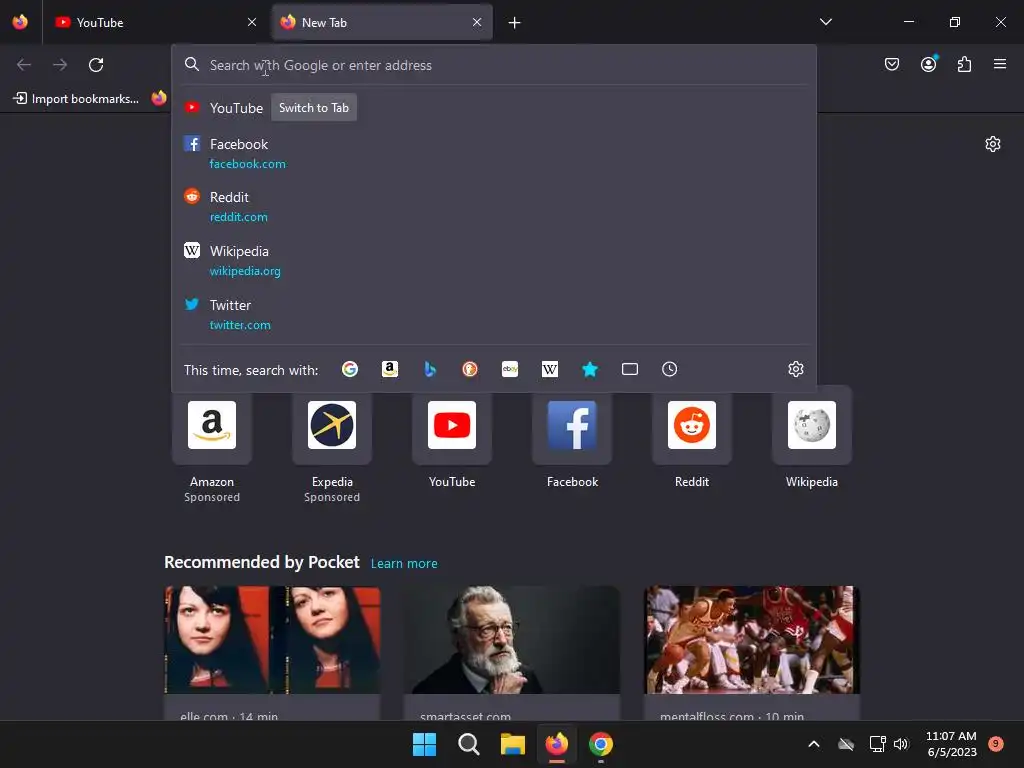Open new tab page personalize gear

point(993,144)
